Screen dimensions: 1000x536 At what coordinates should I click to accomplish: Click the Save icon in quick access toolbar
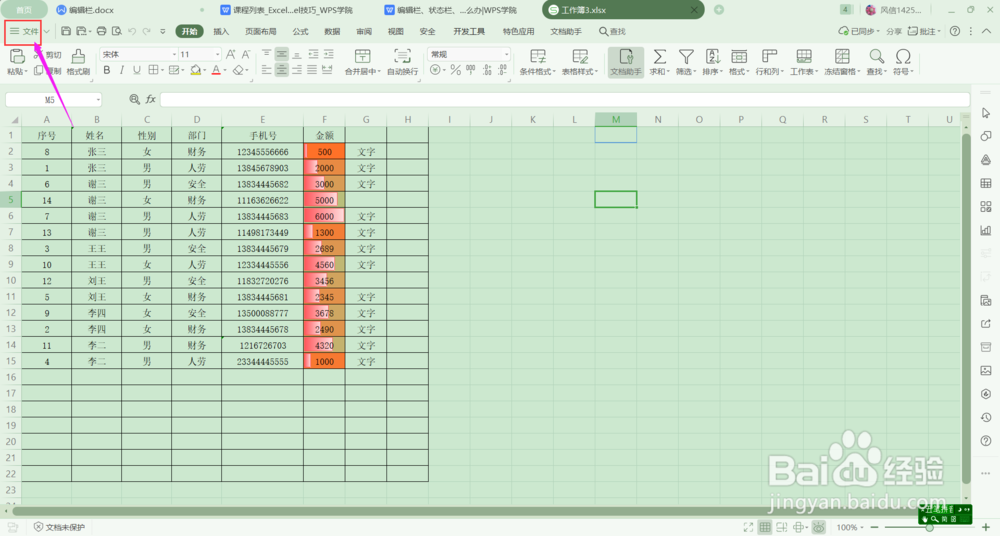[x=66, y=31]
